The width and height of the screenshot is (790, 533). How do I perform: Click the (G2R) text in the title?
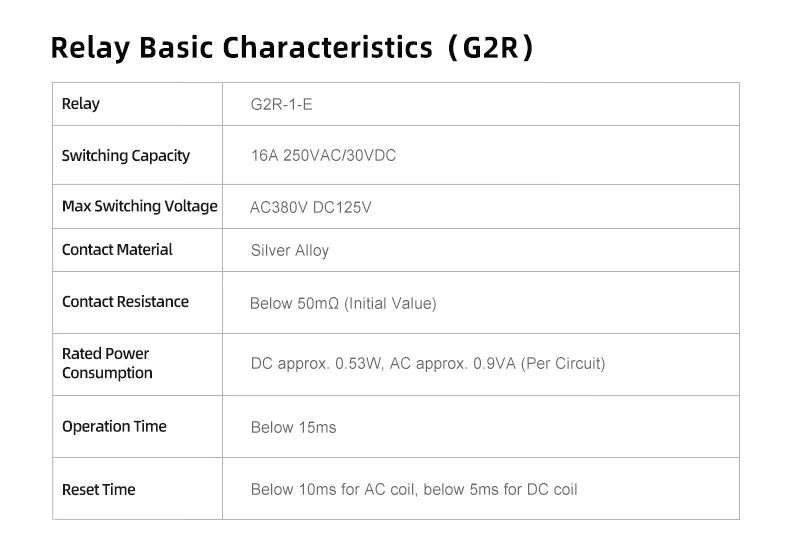point(490,48)
